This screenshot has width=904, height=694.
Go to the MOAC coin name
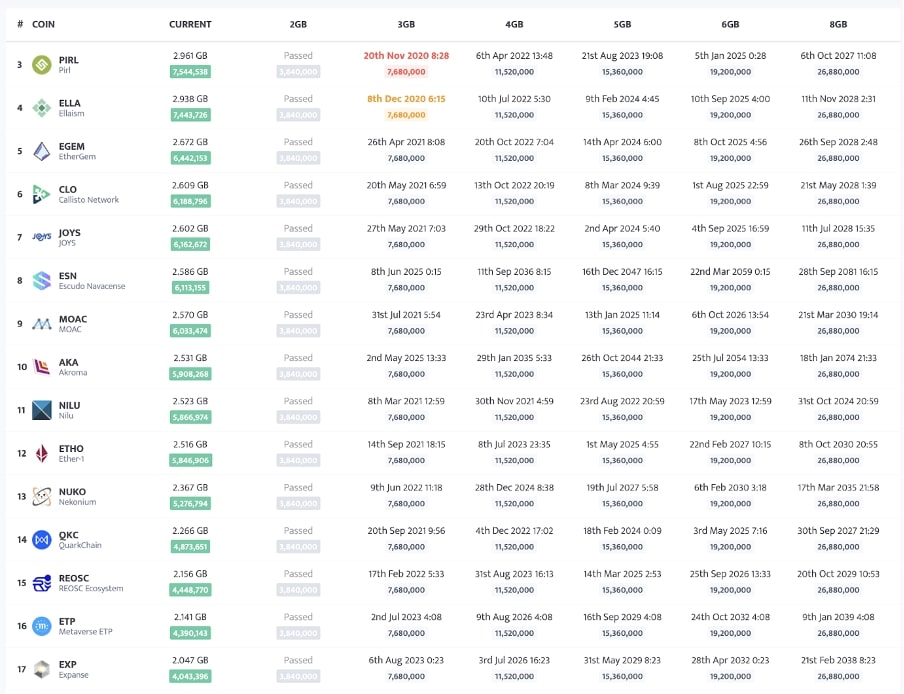(73, 319)
